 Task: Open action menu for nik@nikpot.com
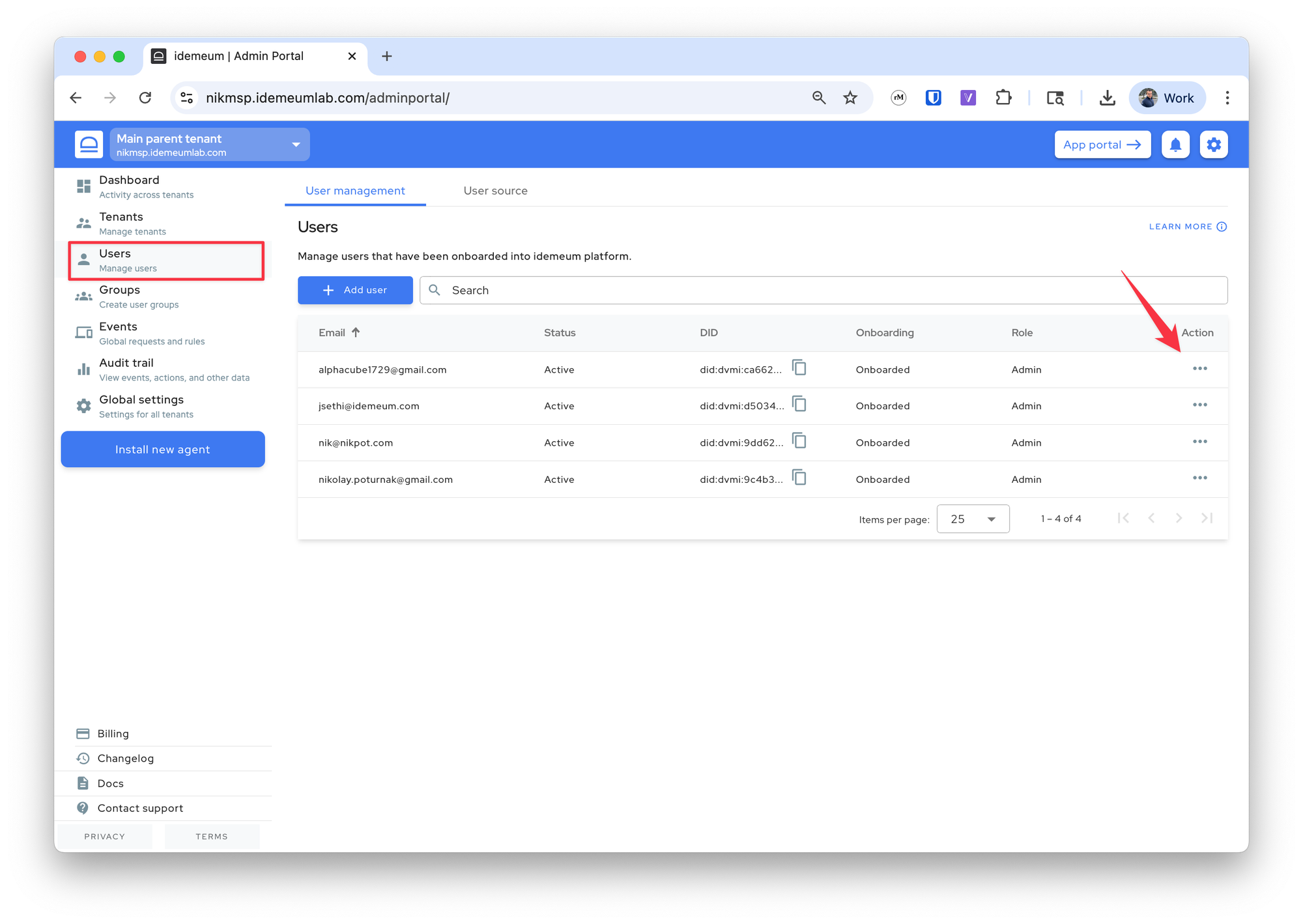pyautogui.click(x=1199, y=442)
